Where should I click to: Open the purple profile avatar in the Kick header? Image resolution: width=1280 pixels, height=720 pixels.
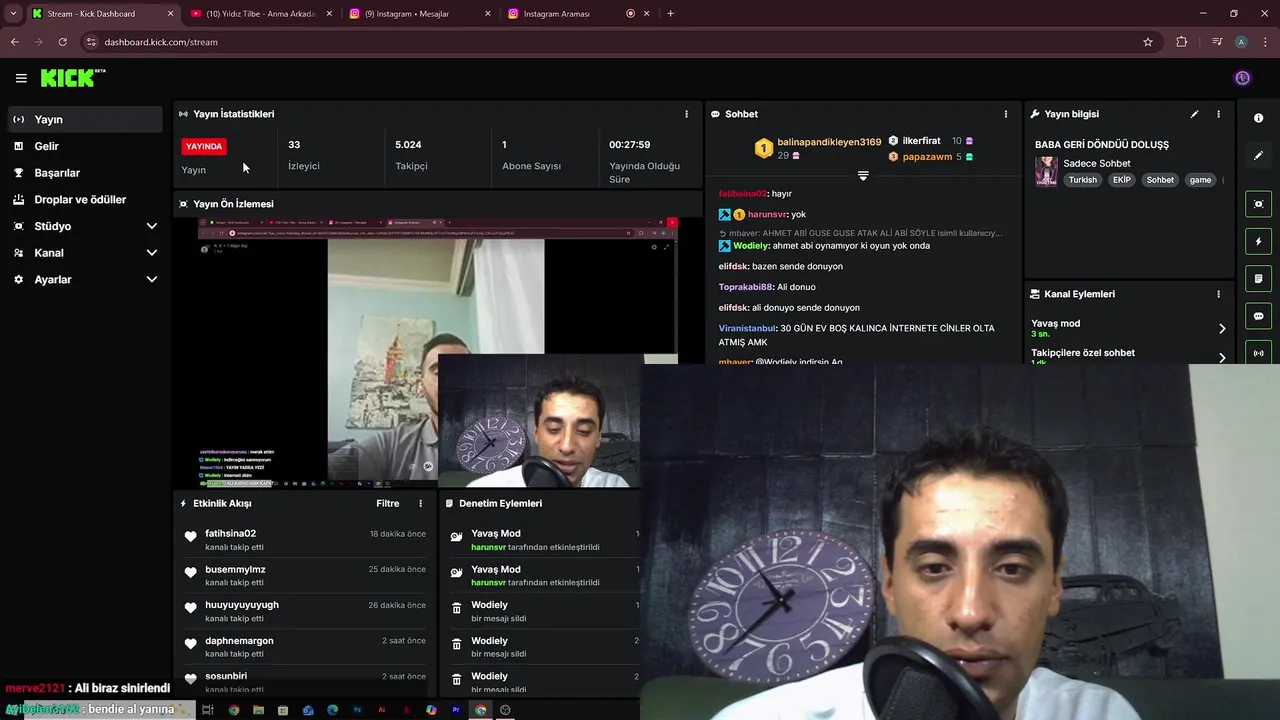coord(1242,78)
